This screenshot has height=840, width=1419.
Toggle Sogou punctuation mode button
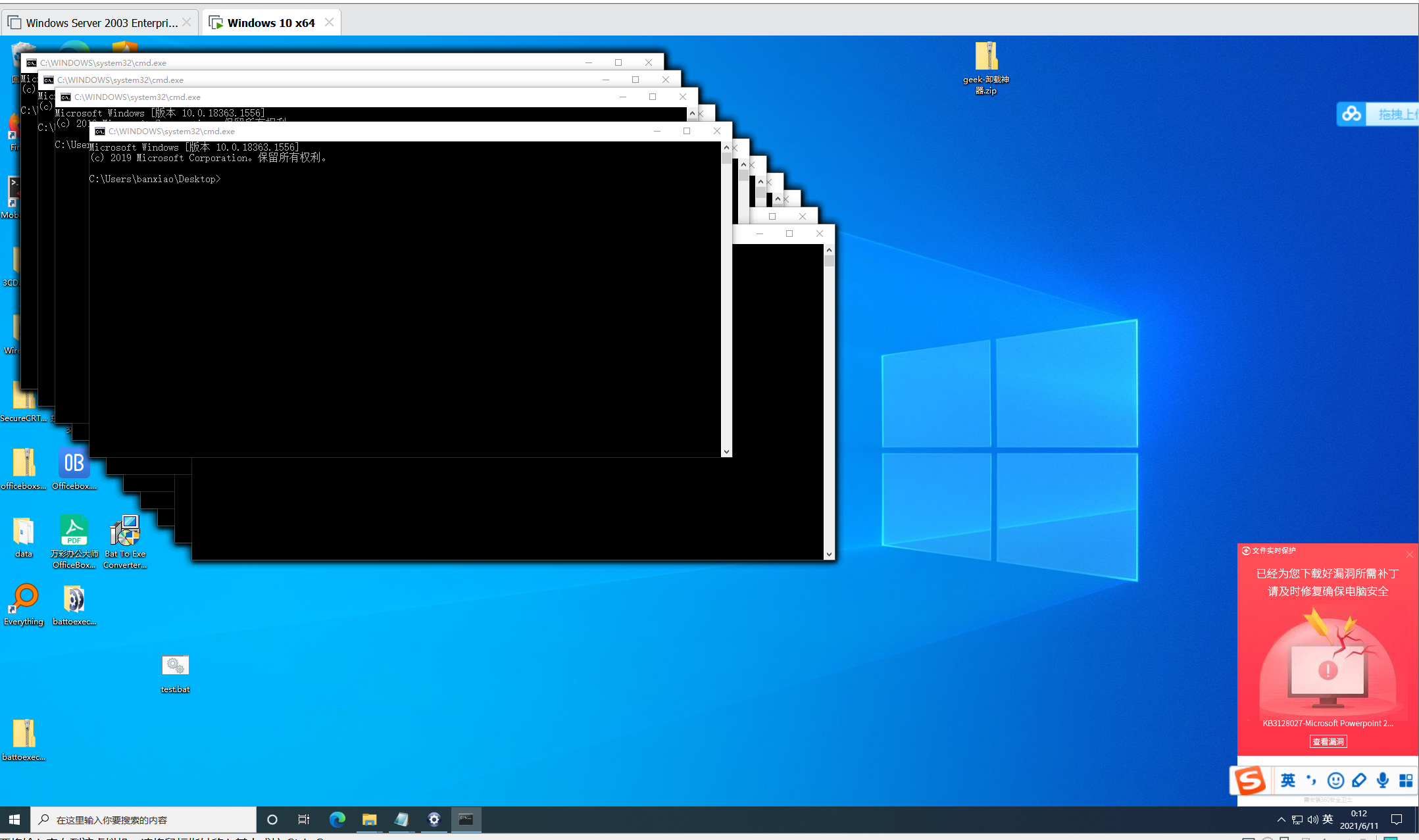1312,781
